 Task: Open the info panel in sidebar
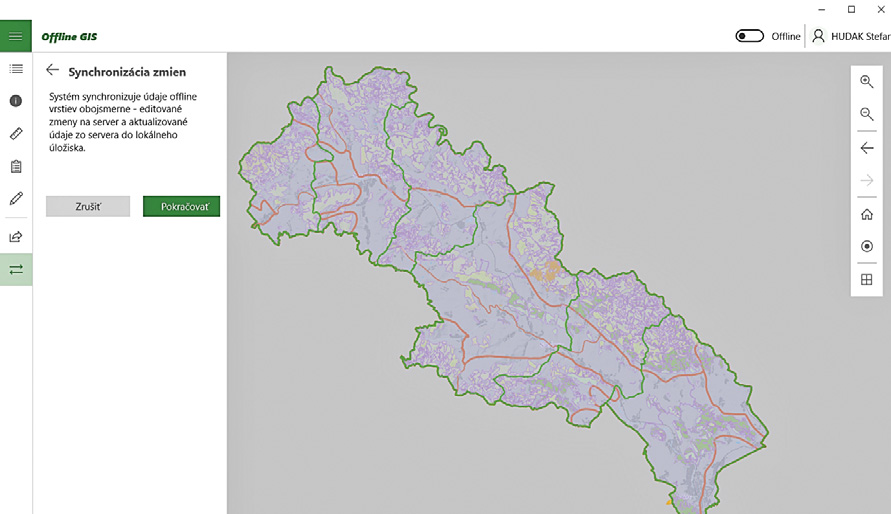(16, 101)
